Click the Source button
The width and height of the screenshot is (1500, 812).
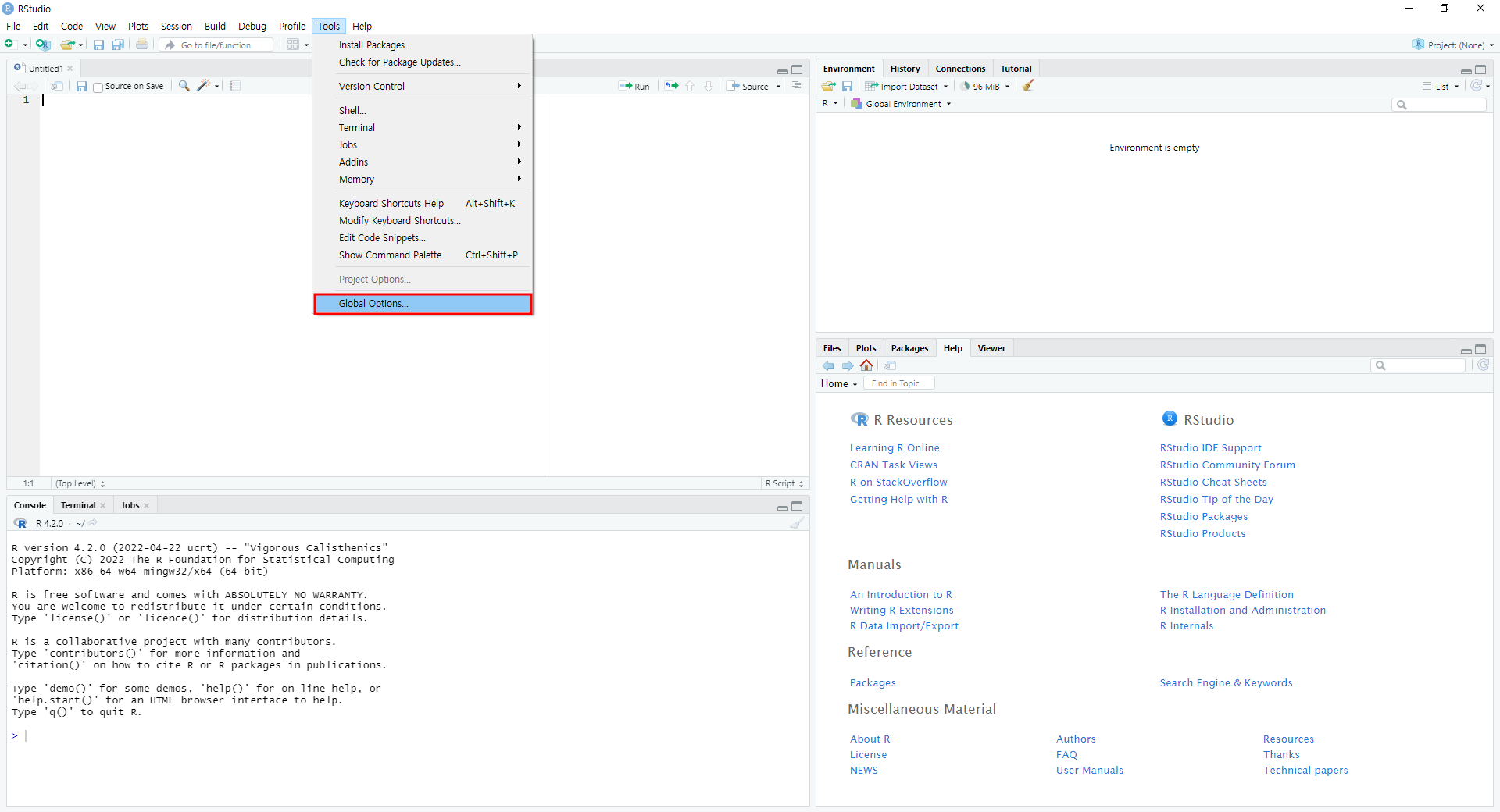coord(748,86)
